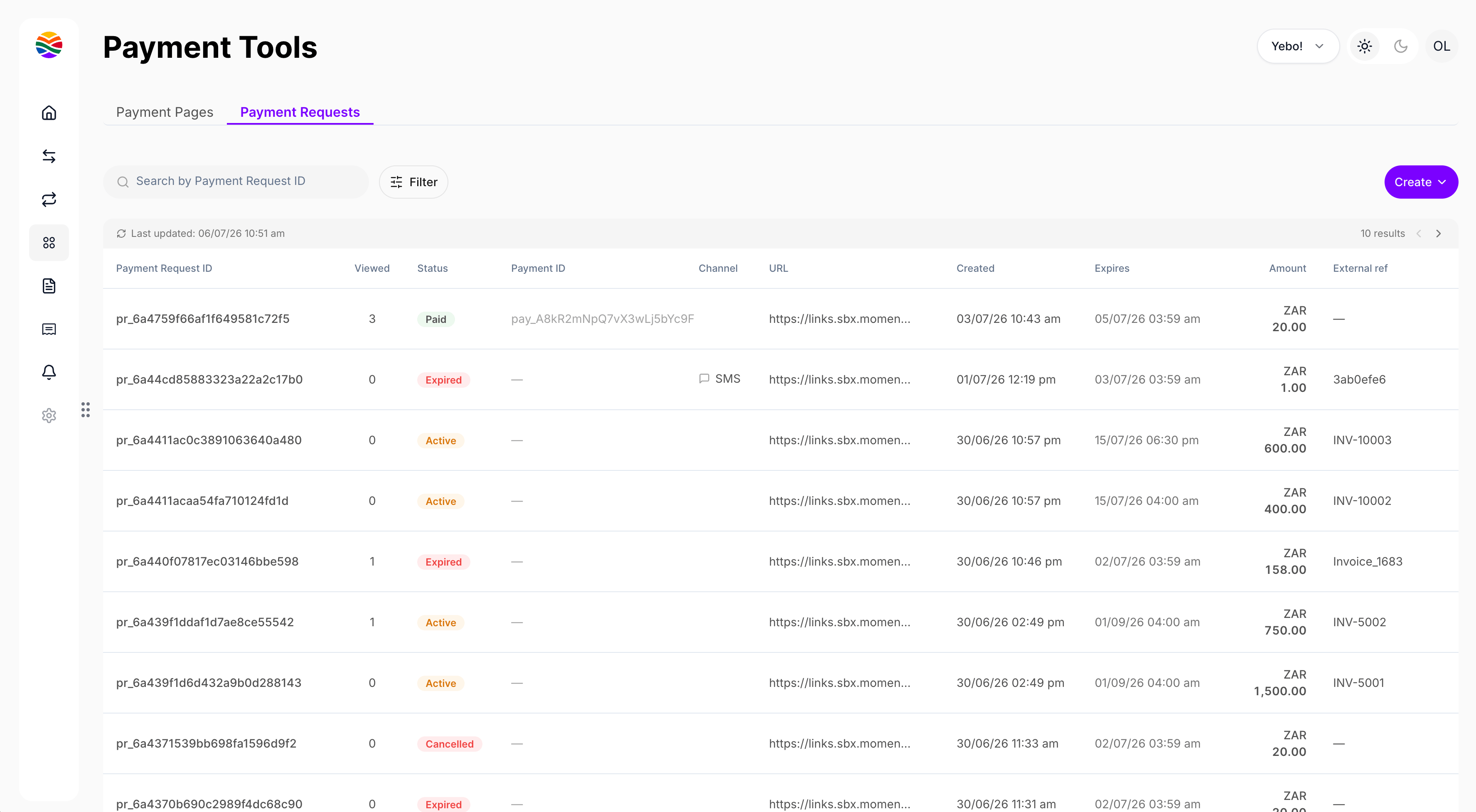Open the settings gear sidebar icon
This screenshot has height=812, width=1476.
click(49, 416)
